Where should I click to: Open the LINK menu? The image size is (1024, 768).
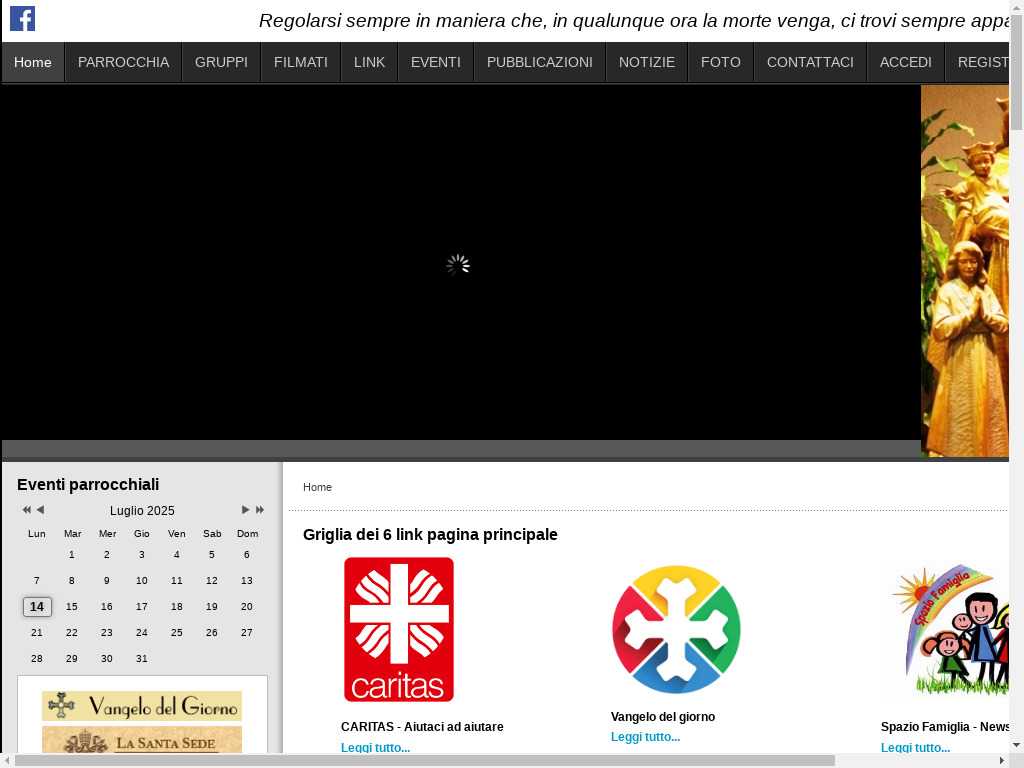[x=370, y=62]
